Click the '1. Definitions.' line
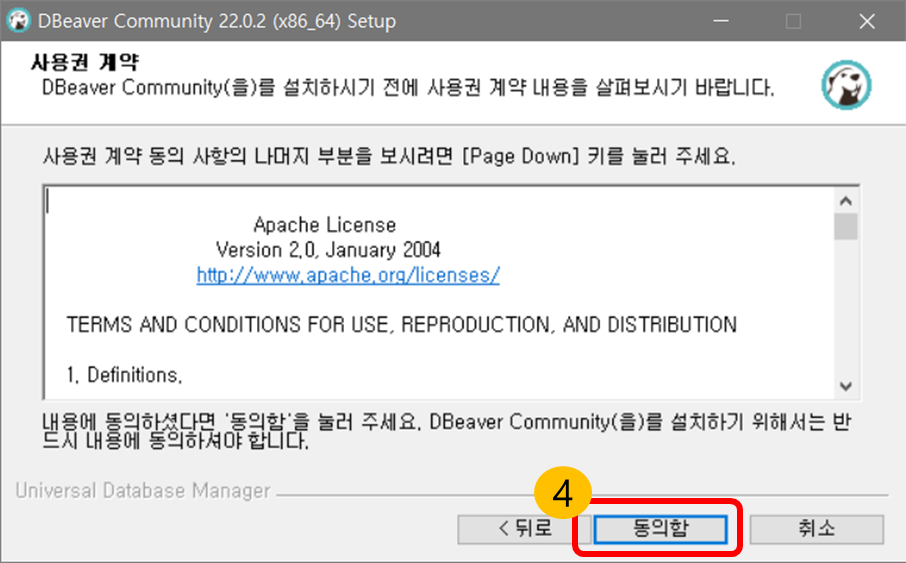Screen dimensions: 906x563 coord(124,375)
